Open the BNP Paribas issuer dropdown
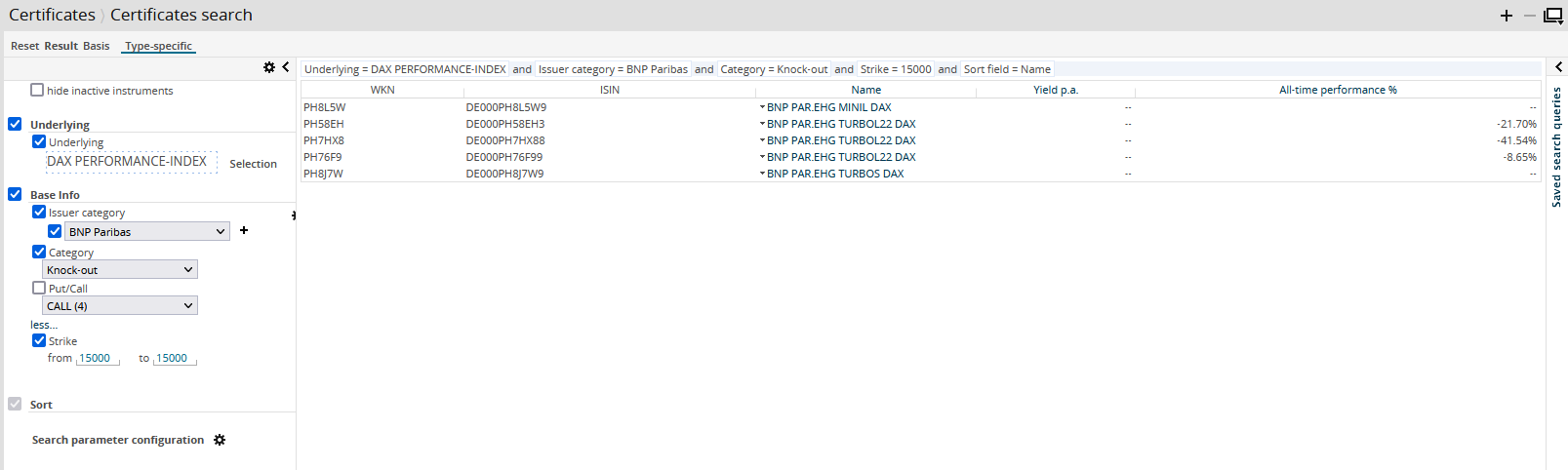Image resolution: width=1568 pixels, height=470 pixels. (147, 232)
